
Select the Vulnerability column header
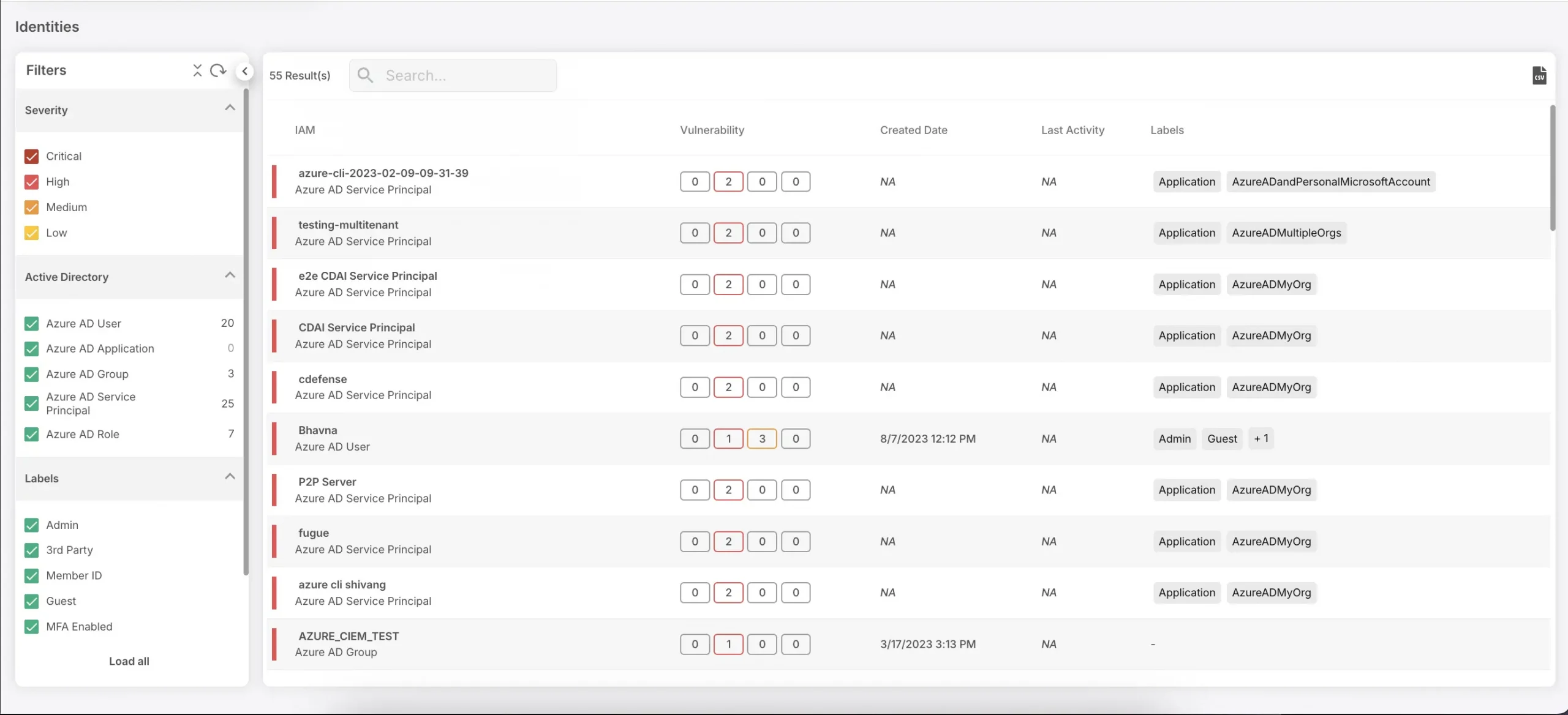(x=712, y=130)
